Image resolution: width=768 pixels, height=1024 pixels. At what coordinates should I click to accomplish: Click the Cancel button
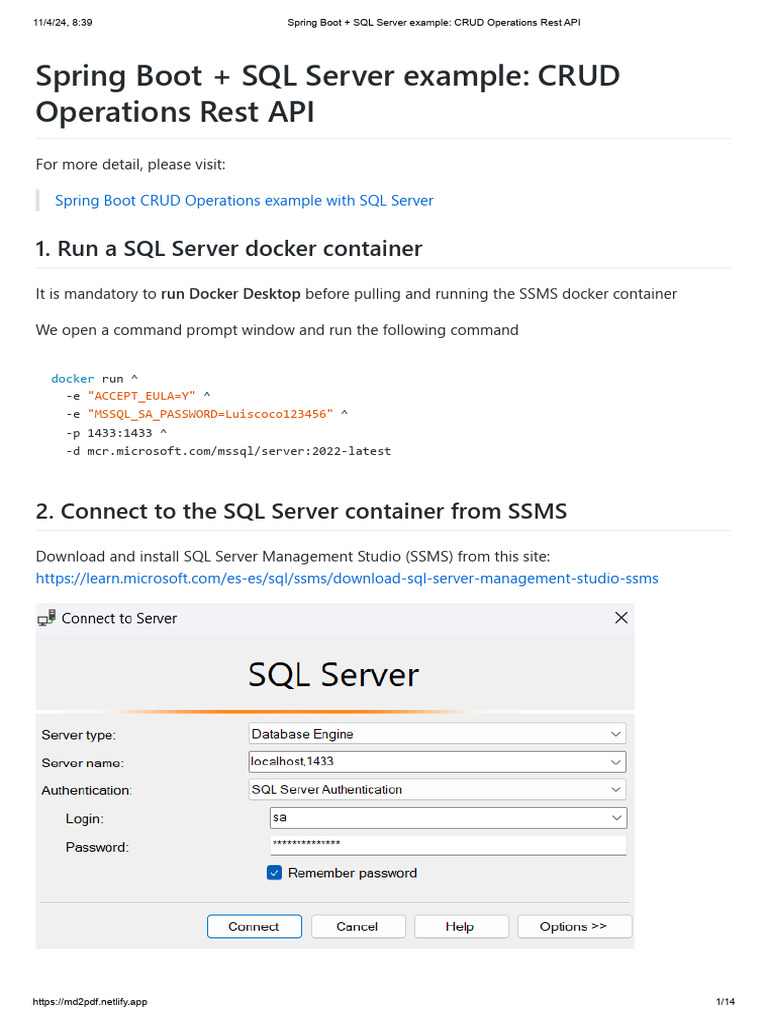click(x=358, y=927)
